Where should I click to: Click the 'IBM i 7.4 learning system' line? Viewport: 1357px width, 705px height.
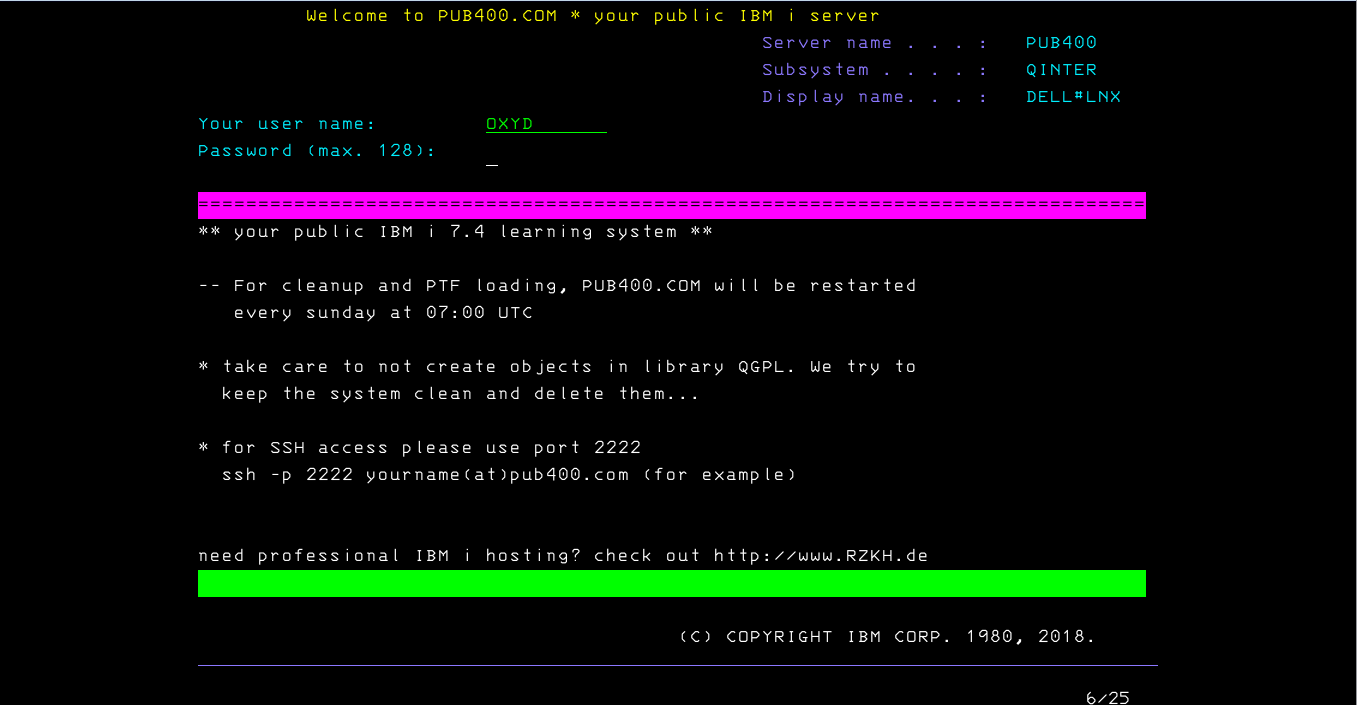(455, 232)
